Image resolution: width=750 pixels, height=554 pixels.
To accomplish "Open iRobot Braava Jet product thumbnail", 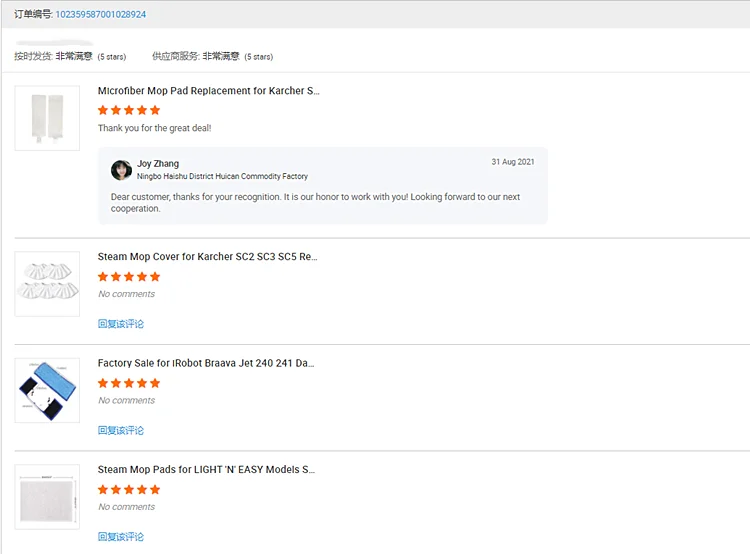I will [47, 390].
